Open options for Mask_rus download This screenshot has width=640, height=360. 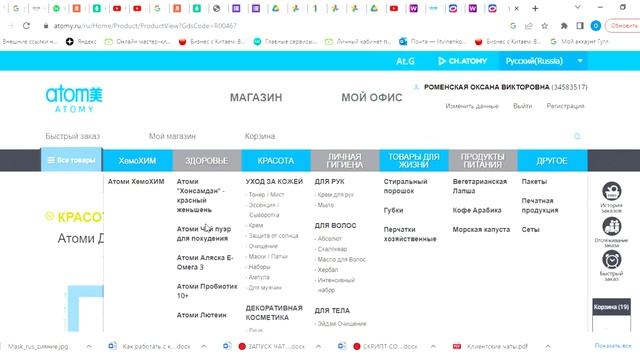[x=89, y=346]
